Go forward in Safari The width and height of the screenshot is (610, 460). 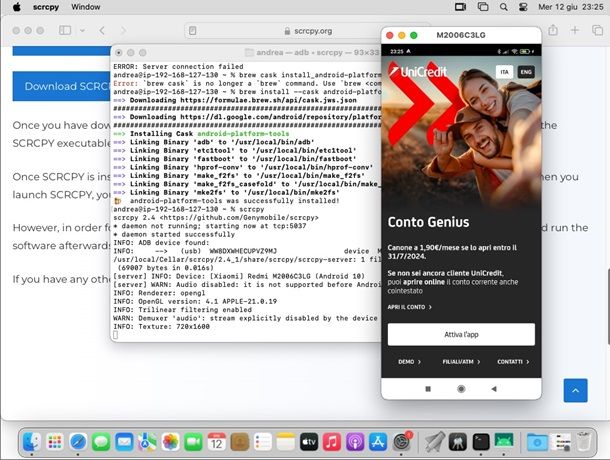click(123, 30)
